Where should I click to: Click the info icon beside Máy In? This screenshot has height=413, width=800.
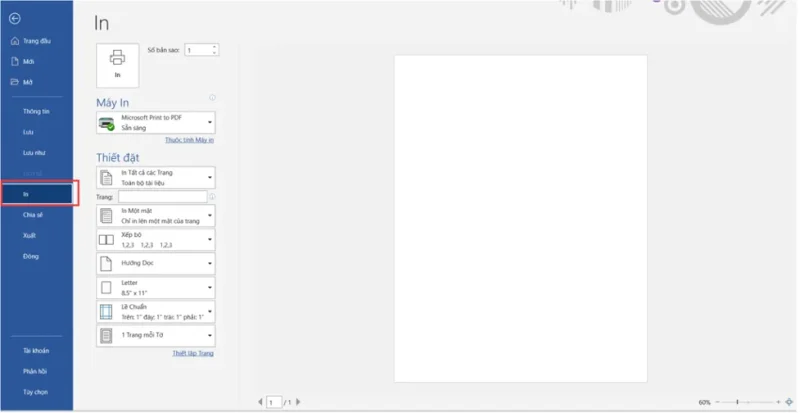(213, 98)
